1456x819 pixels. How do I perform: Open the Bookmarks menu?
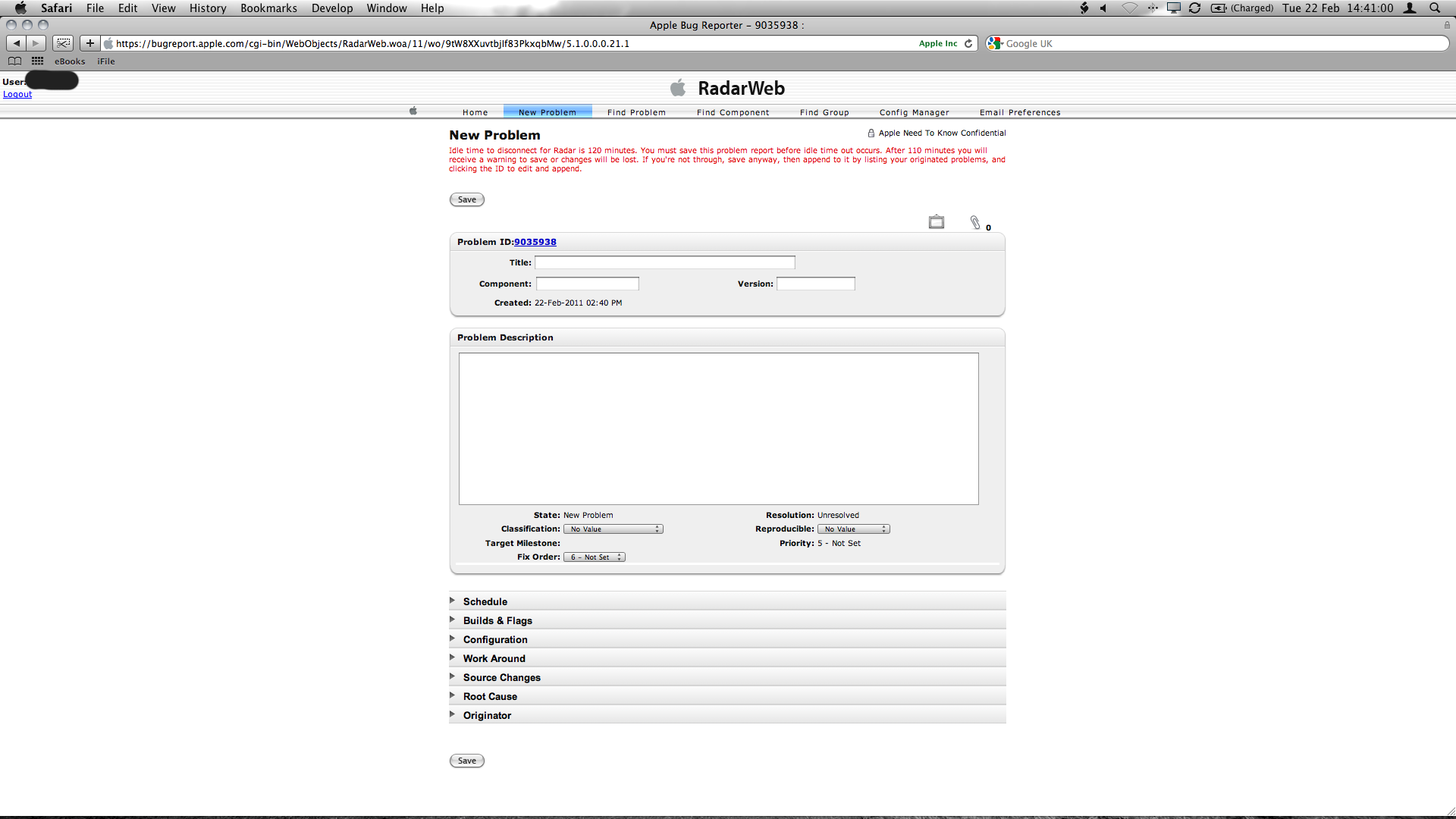click(268, 8)
